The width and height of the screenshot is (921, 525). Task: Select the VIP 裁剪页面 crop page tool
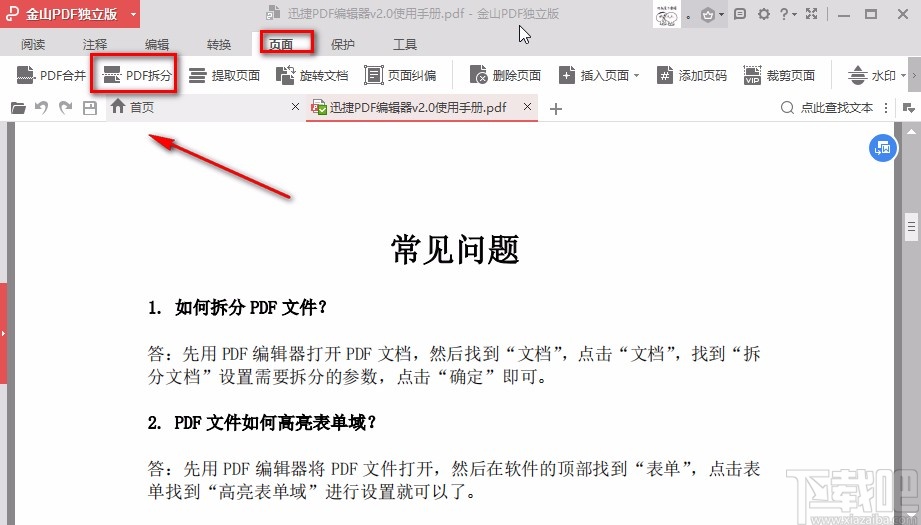[x=779, y=75]
